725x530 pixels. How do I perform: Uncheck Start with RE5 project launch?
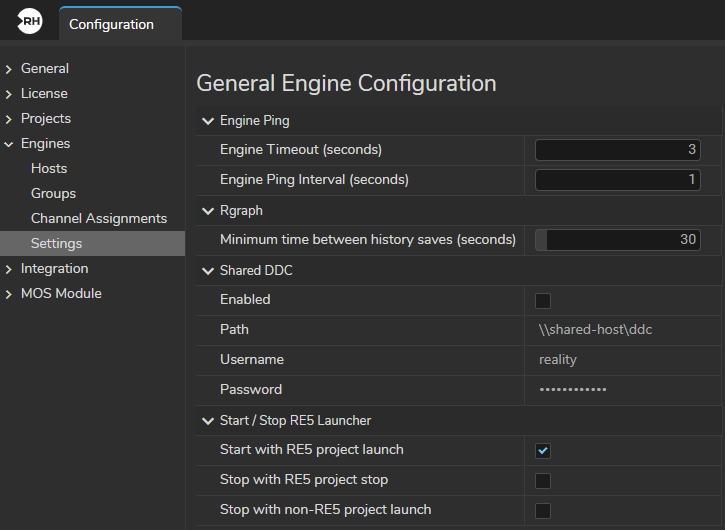[x=543, y=450]
